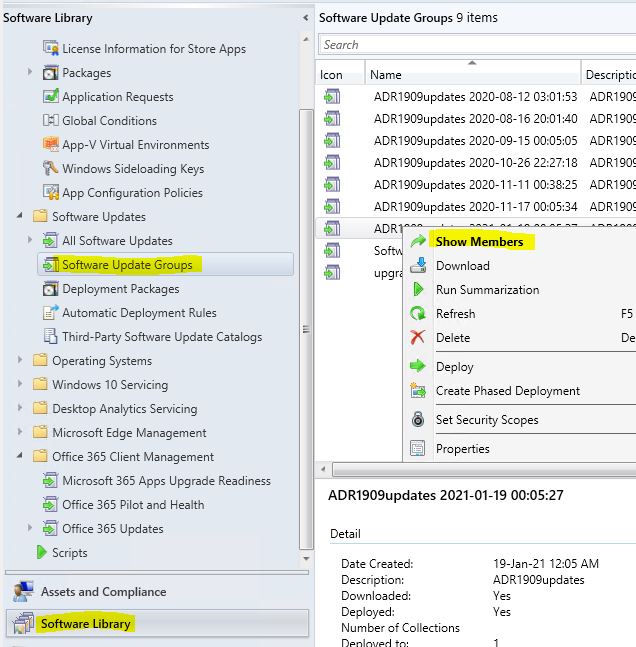The width and height of the screenshot is (636, 647).
Task: Click the Software Library workspace icon
Action: [x=23, y=623]
